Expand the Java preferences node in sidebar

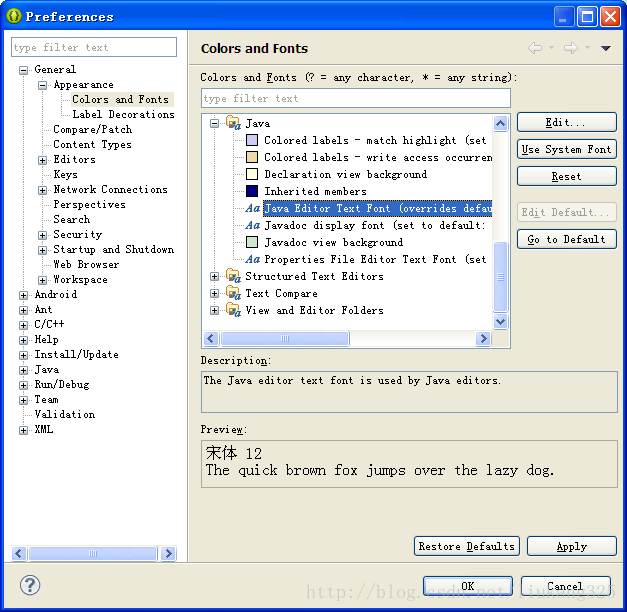click(24, 370)
